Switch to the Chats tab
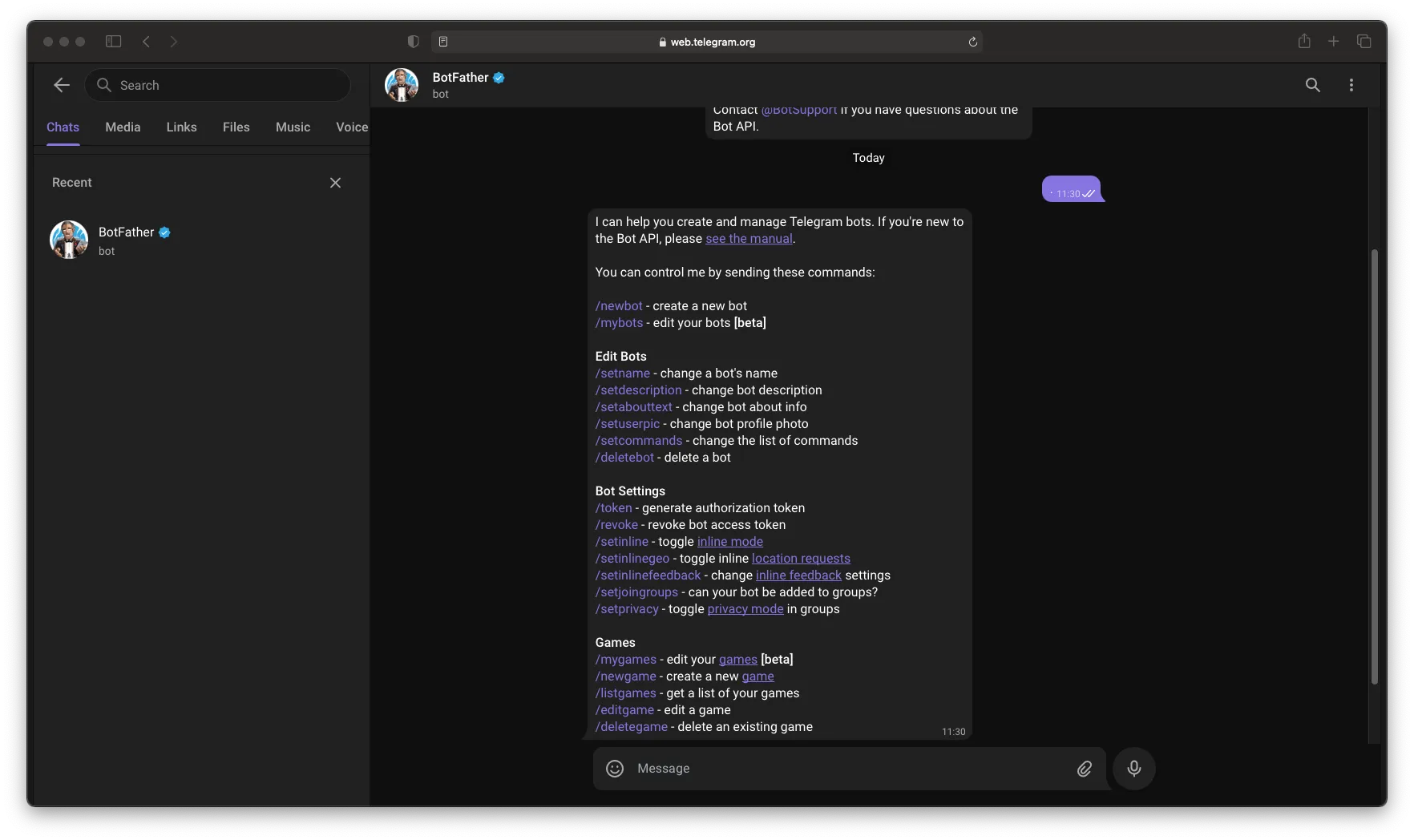1414x840 pixels. coord(63,127)
